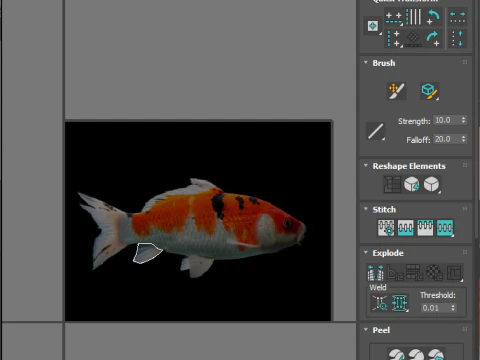The image size is (480, 360).
Task: Click the Weld Threshold value field
Action: (435, 308)
